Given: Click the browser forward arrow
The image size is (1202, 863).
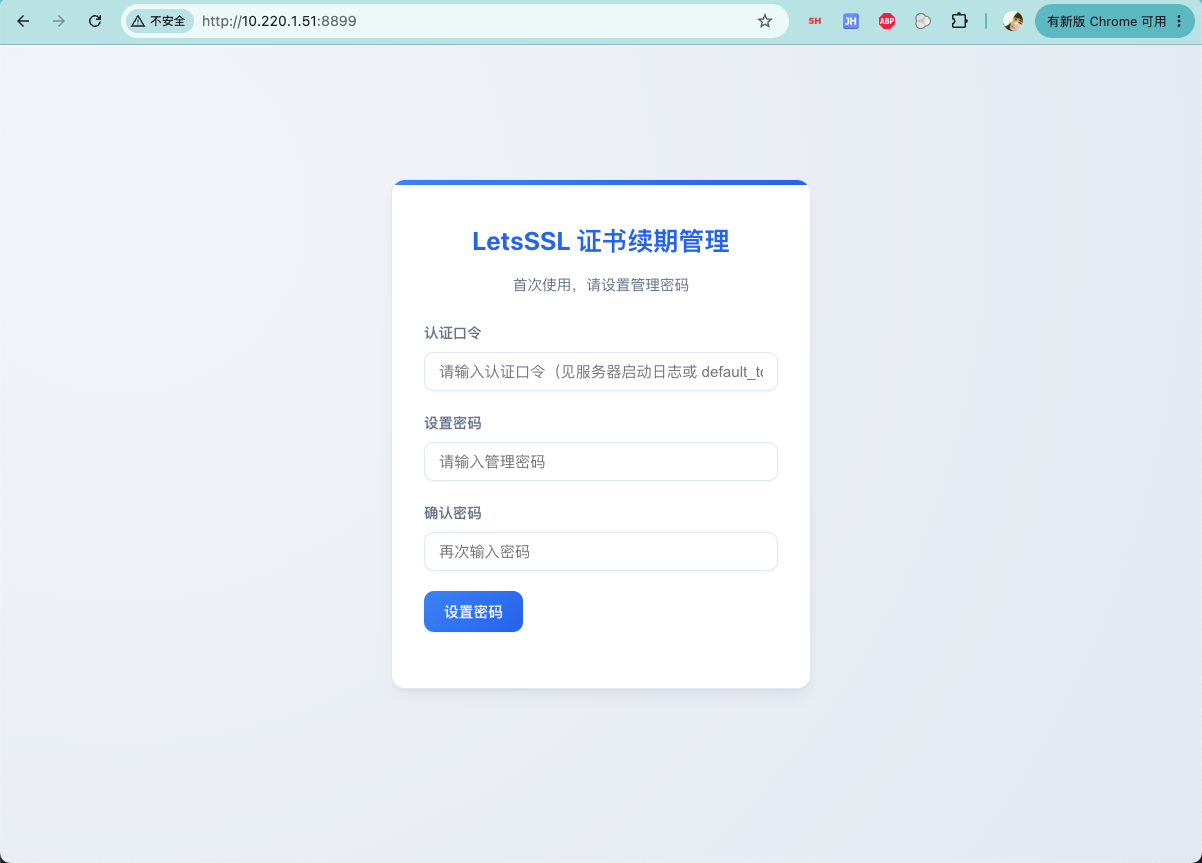Looking at the screenshot, I should [59, 21].
